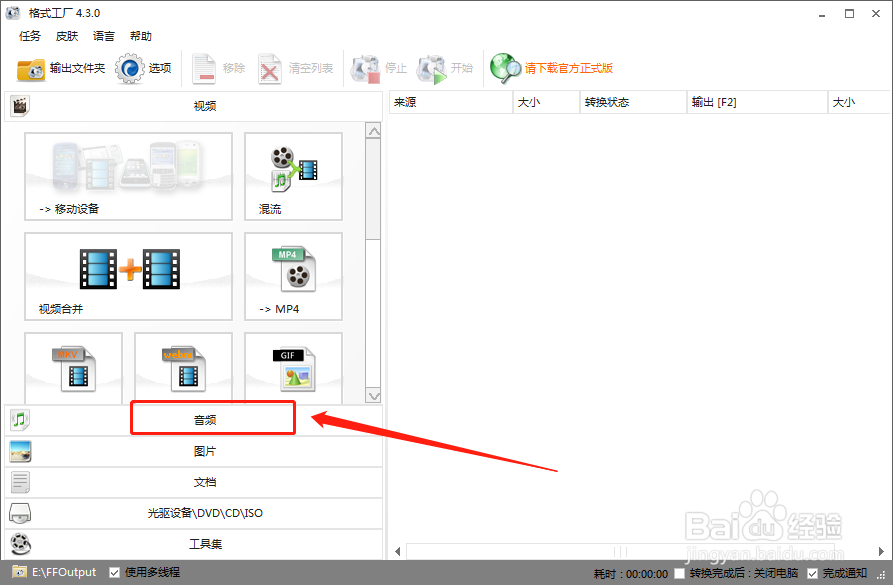893x585 pixels.
Task: Select the MP4 output format icon
Action: pos(292,276)
